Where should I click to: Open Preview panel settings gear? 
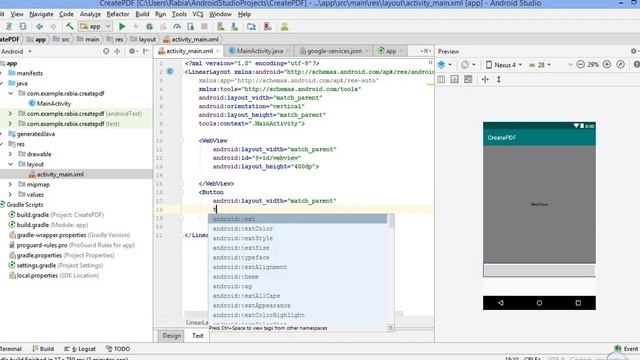[633, 51]
